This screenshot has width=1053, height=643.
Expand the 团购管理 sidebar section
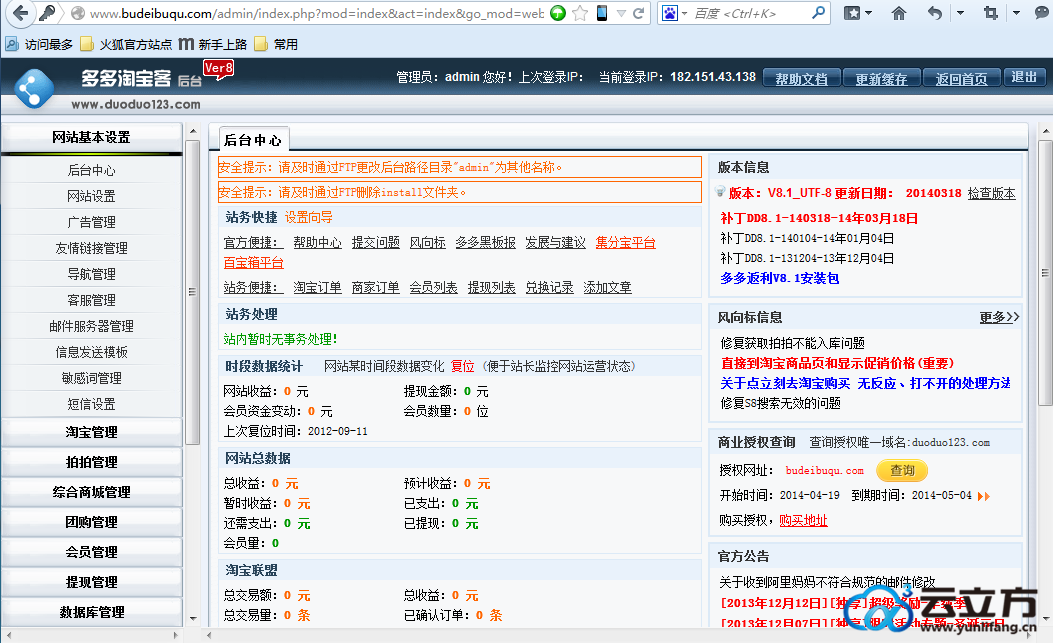(91, 522)
